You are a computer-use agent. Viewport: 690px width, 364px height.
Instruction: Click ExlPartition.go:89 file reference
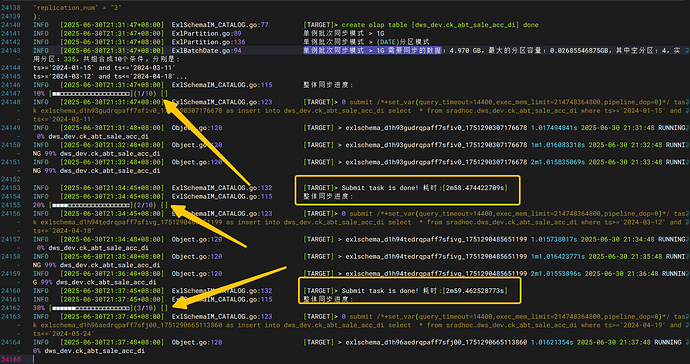pyautogui.click(x=206, y=33)
